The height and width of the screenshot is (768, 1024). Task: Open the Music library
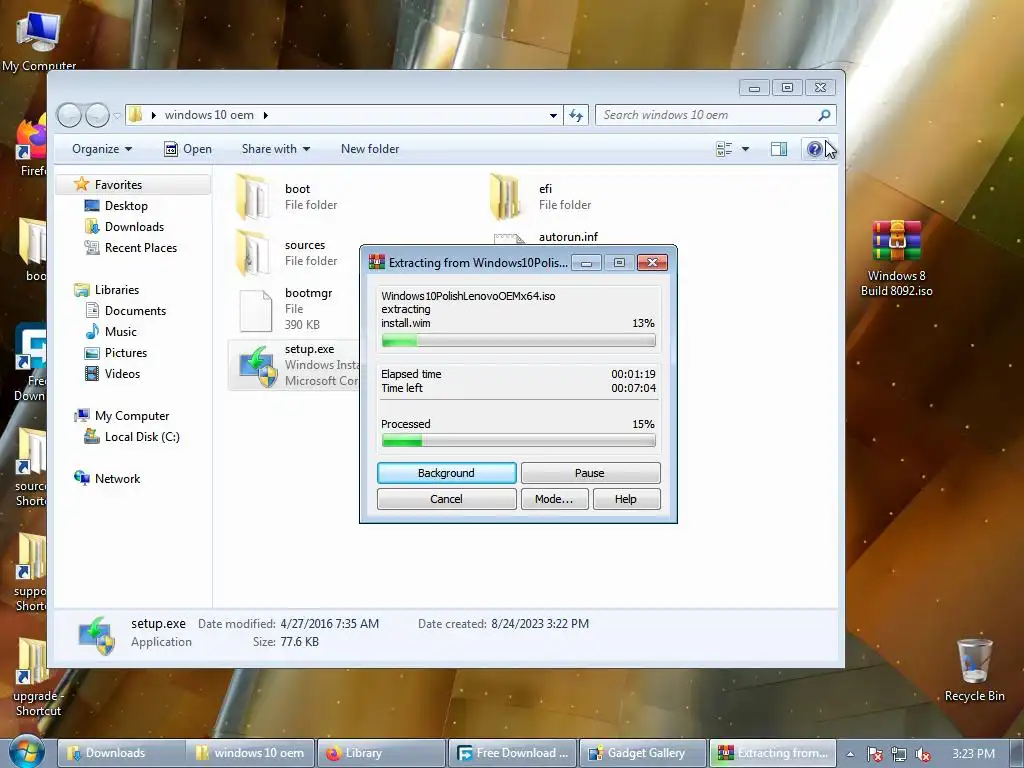(120, 332)
